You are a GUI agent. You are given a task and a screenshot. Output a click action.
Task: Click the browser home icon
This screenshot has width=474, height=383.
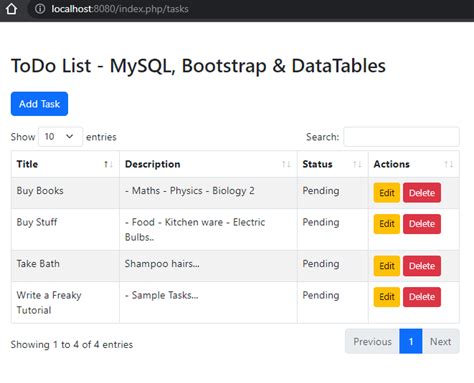click(11, 9)
